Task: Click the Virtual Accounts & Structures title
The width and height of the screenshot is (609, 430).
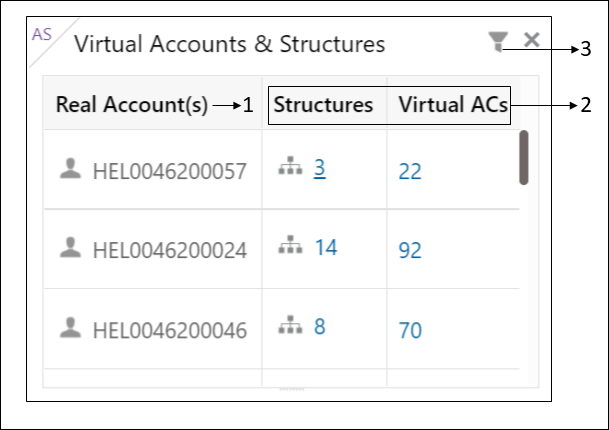Action: (x=230, y=44)
